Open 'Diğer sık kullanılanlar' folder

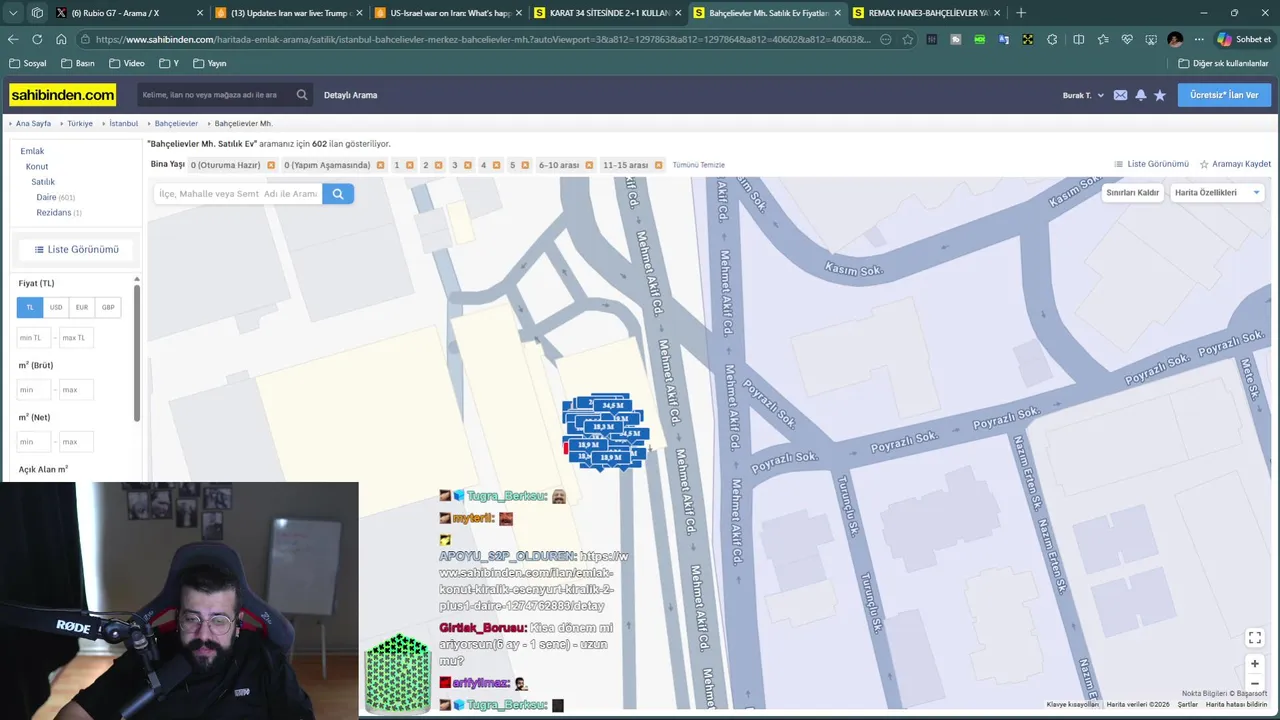point(1223,63)
